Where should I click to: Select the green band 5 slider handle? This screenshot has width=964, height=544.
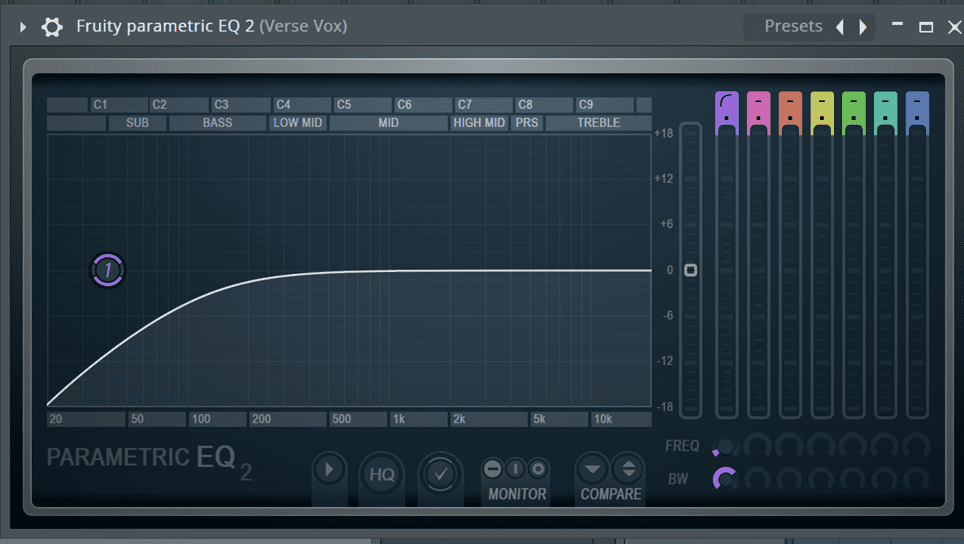pos(853,114)
